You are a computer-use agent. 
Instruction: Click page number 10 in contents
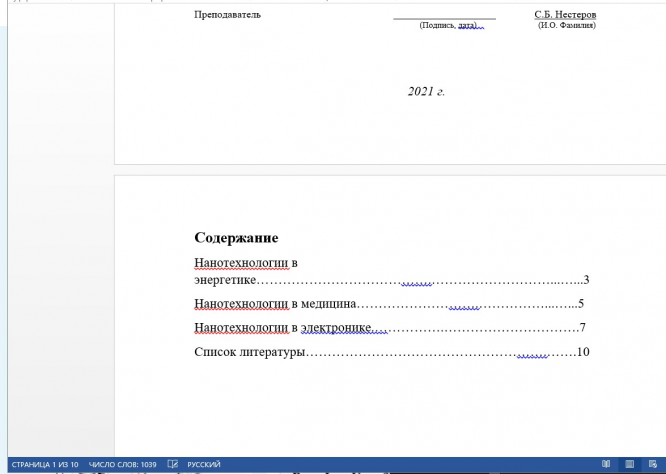583,352
